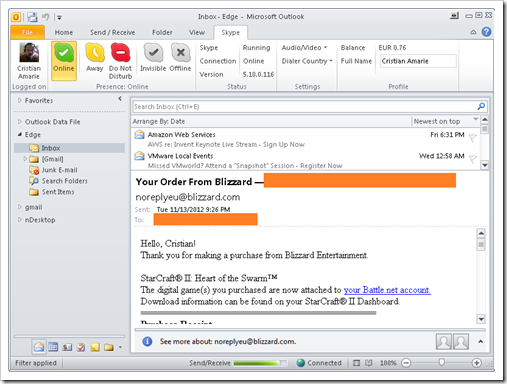
Task: Flag the Amazon Web Services message
Action: tap(473, 137)
